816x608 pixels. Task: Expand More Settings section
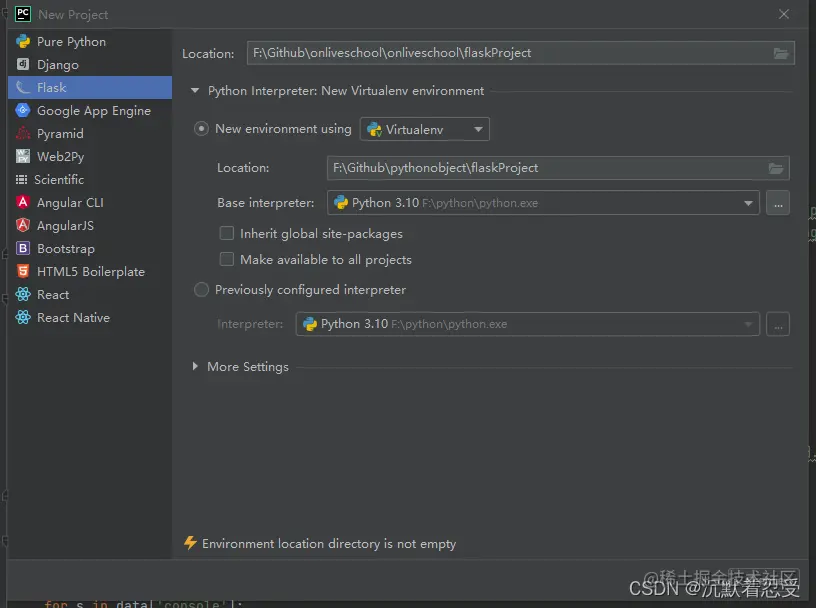(195, 366)
